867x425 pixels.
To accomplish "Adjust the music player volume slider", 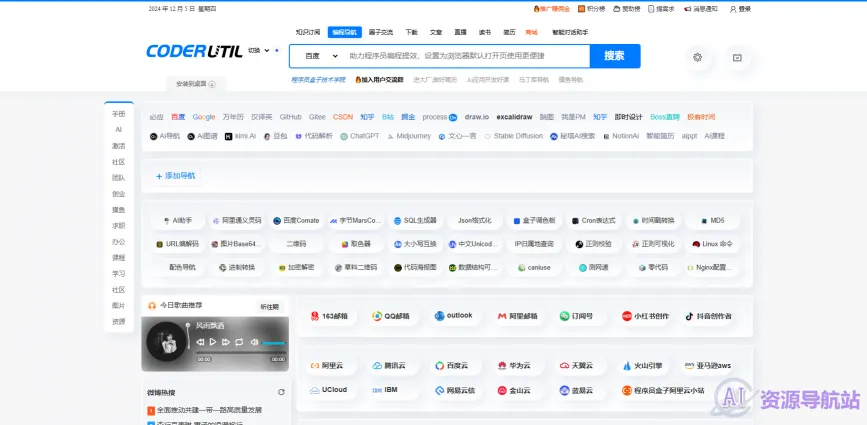I will [274, 343].
